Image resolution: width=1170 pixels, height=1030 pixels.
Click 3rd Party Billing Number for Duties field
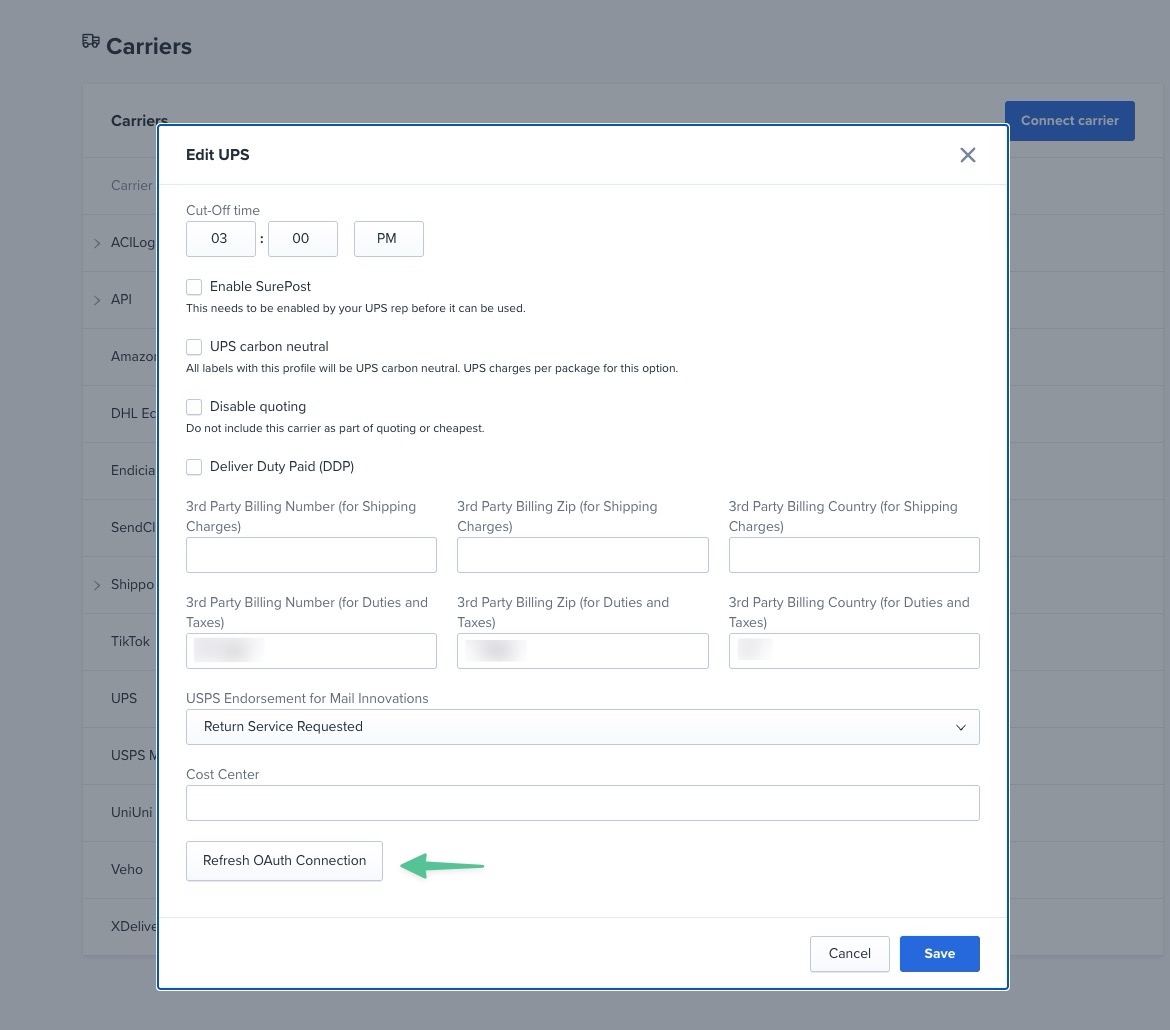pyautogui.click(x=311, y=651)
